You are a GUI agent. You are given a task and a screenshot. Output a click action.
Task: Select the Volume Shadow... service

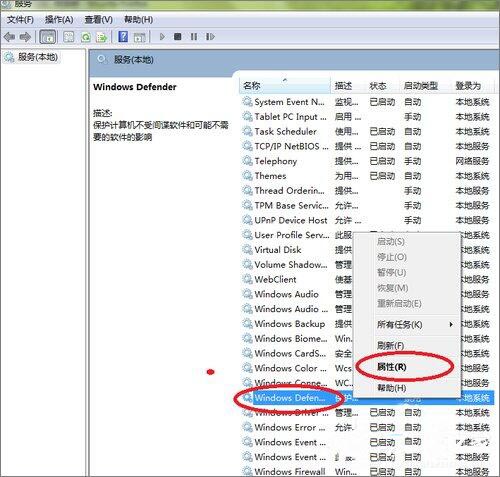tap(290, 265)
